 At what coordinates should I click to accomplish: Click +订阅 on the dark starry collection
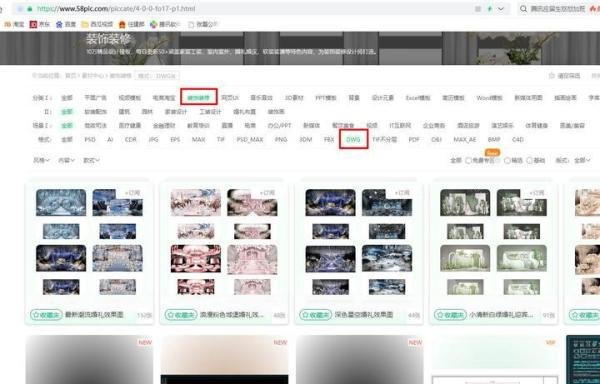[x=402, y=193]
